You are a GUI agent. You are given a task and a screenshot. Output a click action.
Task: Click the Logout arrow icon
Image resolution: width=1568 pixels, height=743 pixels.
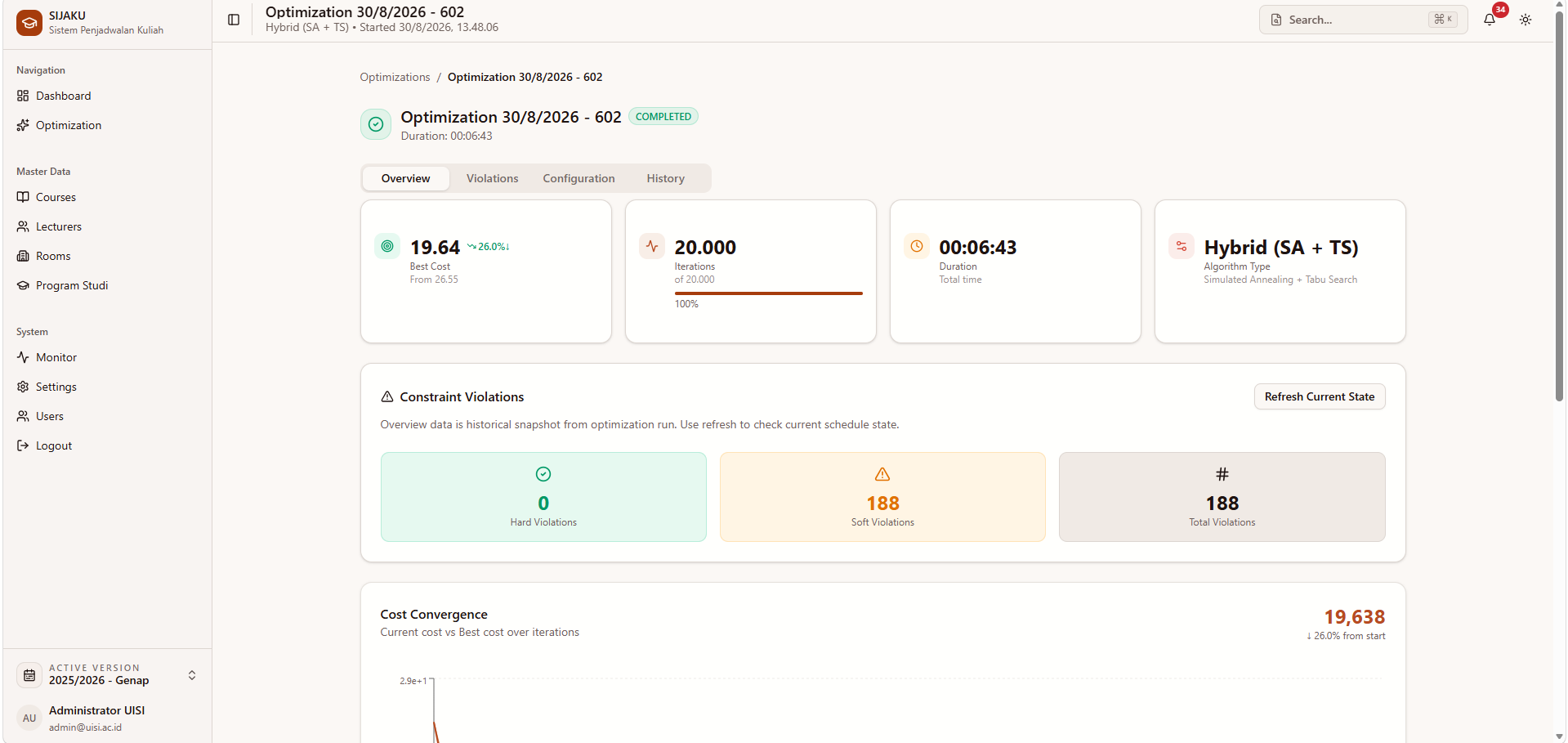(23, 445)
